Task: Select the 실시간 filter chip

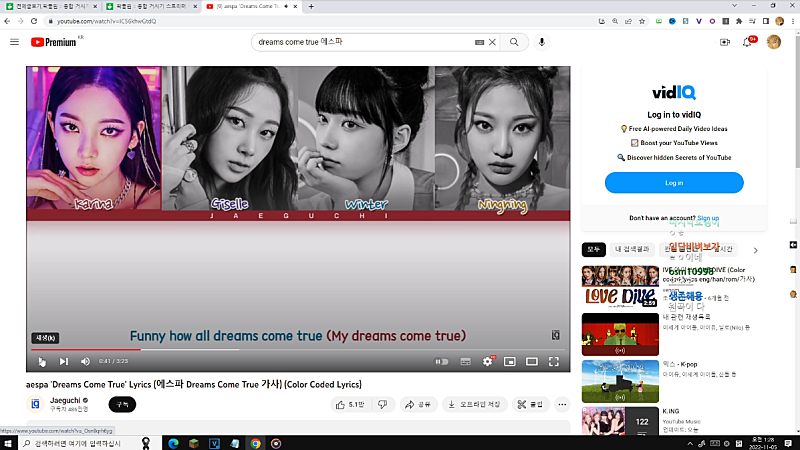Action: click(x=723, y=249)
